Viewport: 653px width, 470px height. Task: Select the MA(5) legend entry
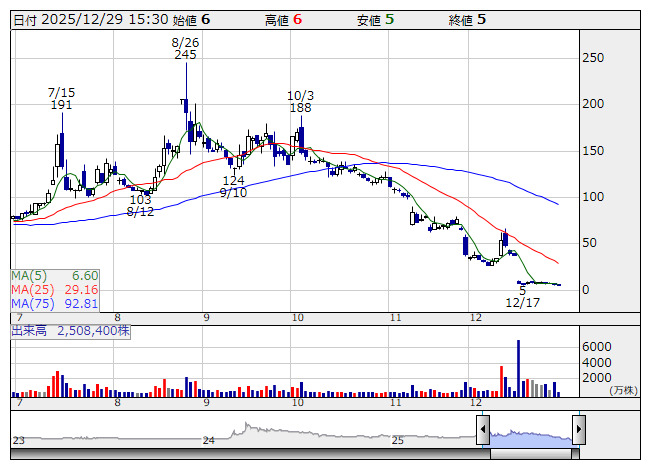click(x=56, y=275)
